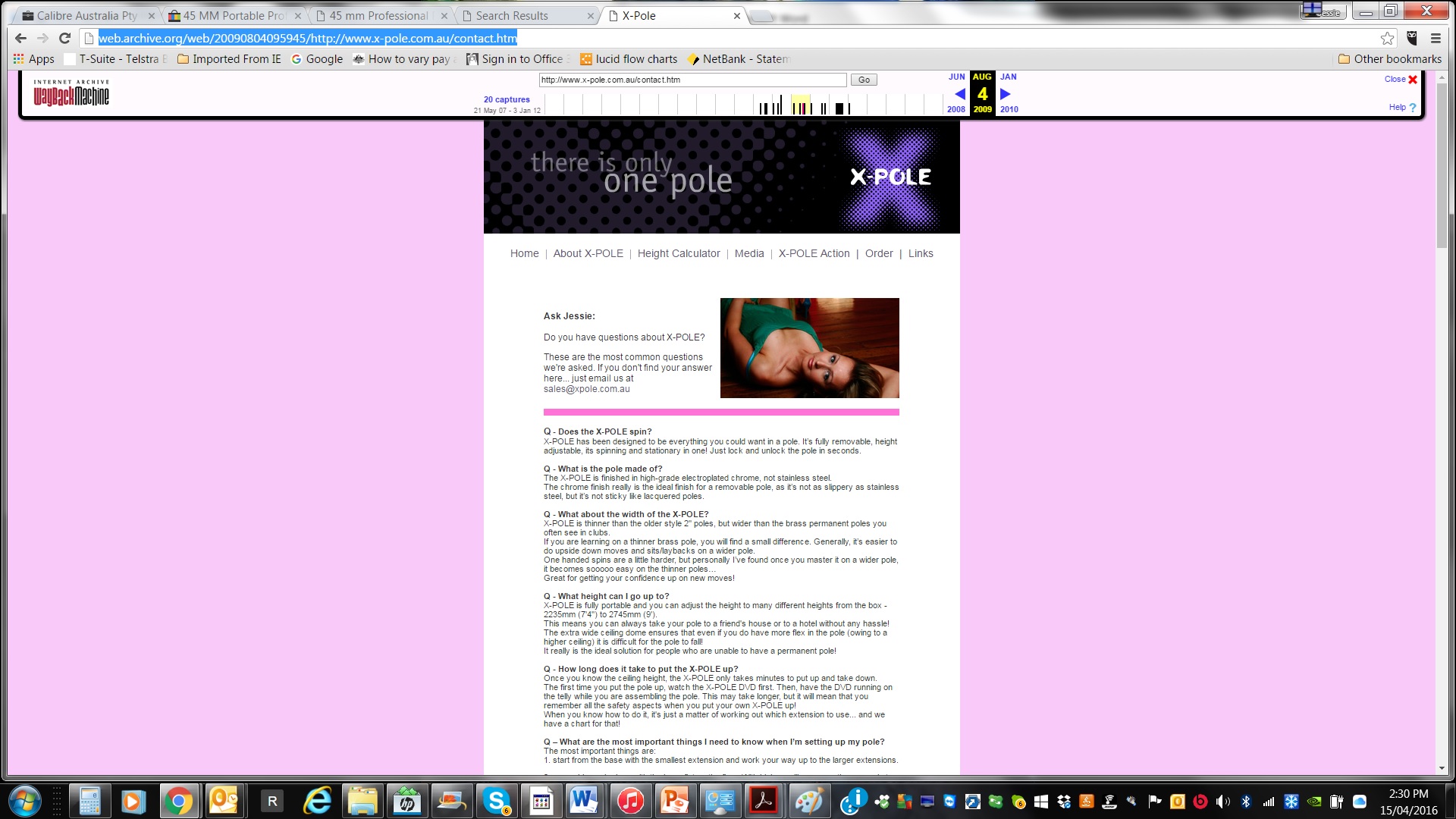Click the Wayback Machine URL input field
This screenshot has width=1456, height=819.
point(692,80)
